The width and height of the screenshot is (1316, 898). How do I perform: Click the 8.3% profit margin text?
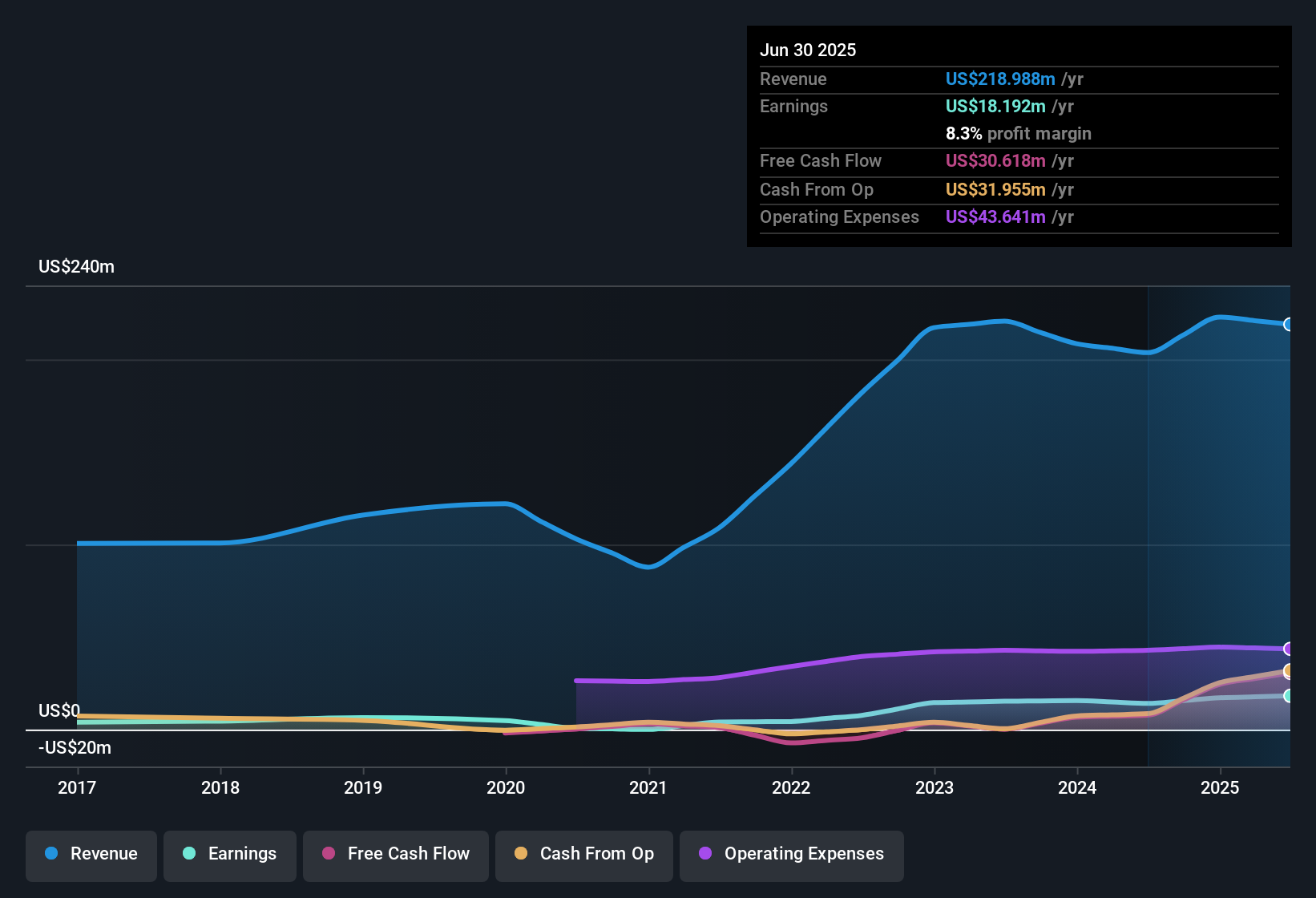[1018, 134]
